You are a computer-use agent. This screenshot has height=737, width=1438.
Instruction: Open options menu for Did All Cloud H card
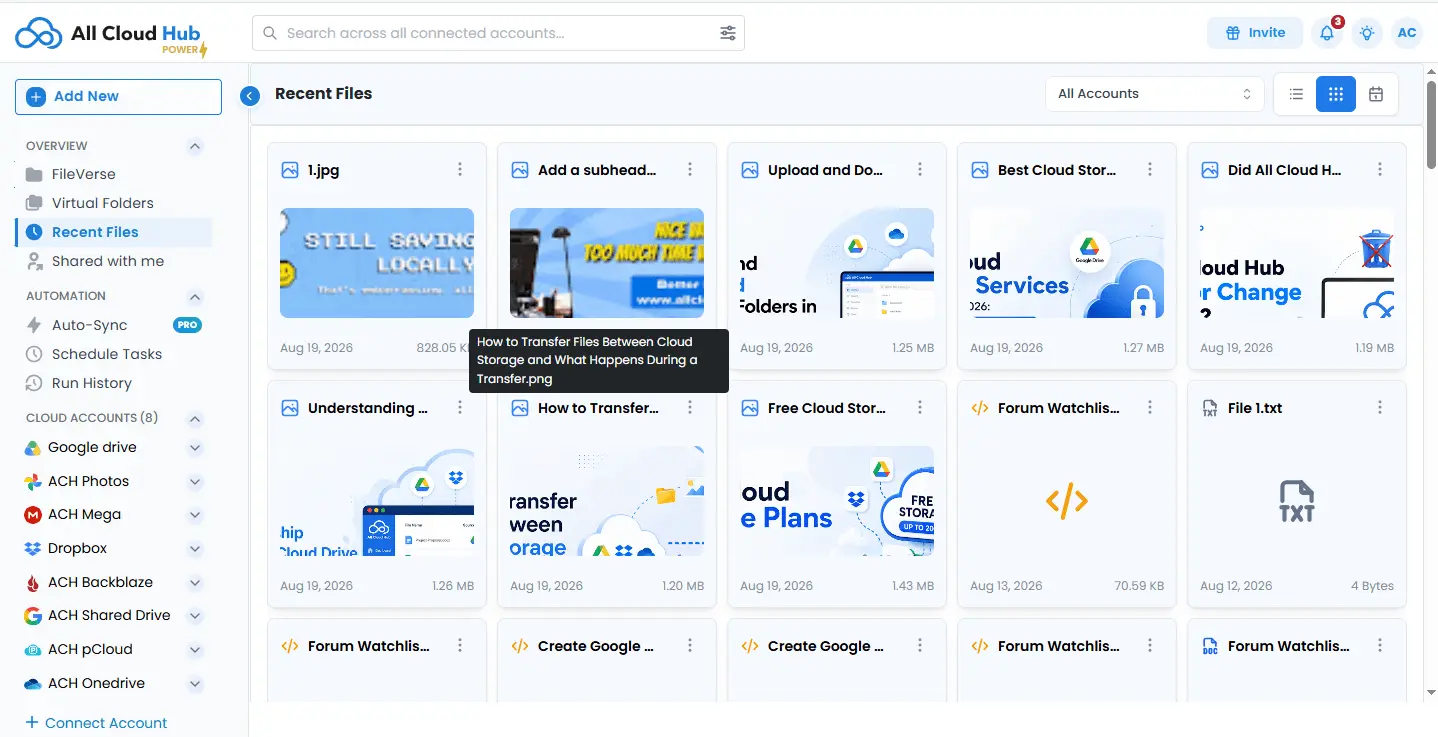coord(1380,170)
